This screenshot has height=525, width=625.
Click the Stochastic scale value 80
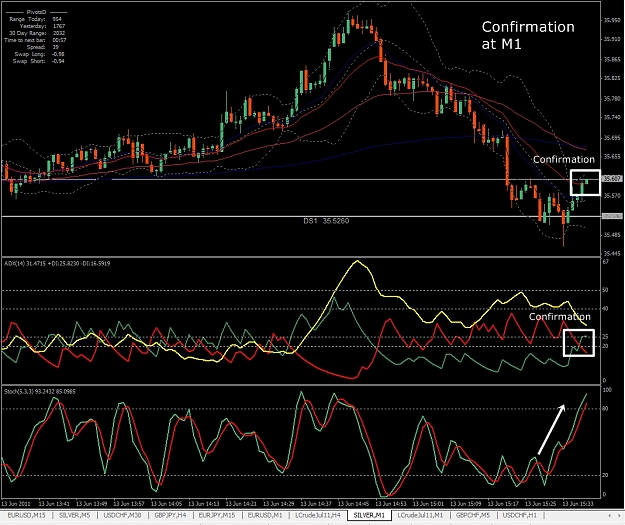605,409
